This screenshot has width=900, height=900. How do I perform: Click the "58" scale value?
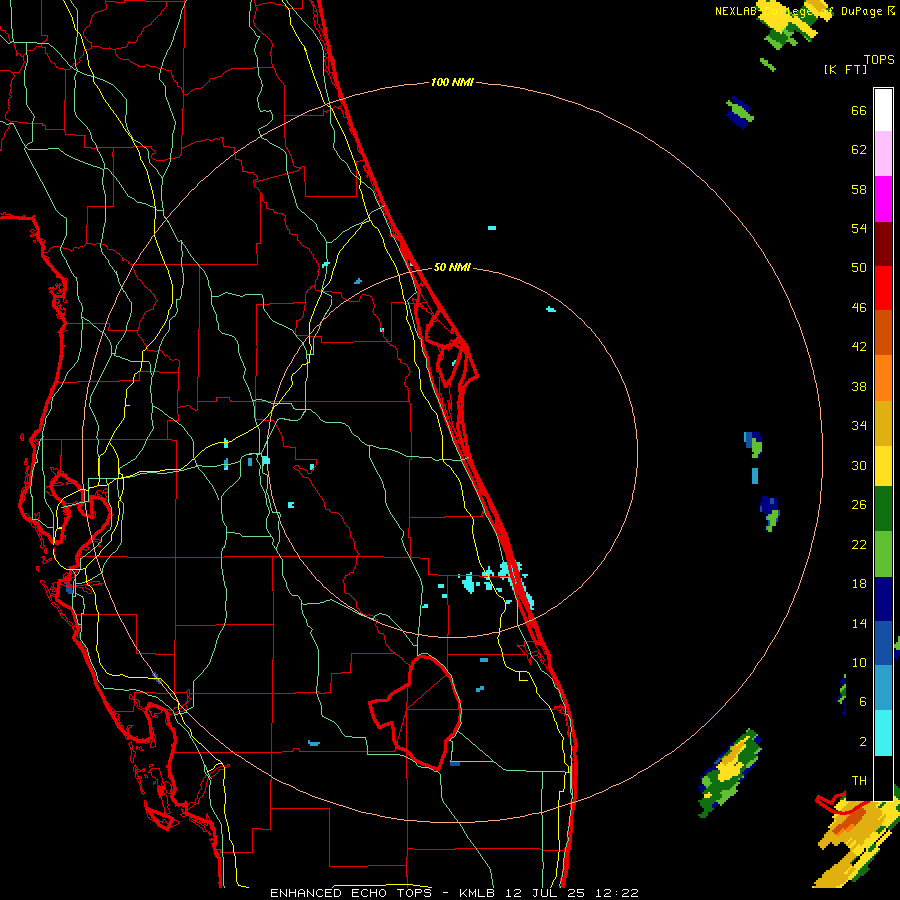tap(859, 189)
